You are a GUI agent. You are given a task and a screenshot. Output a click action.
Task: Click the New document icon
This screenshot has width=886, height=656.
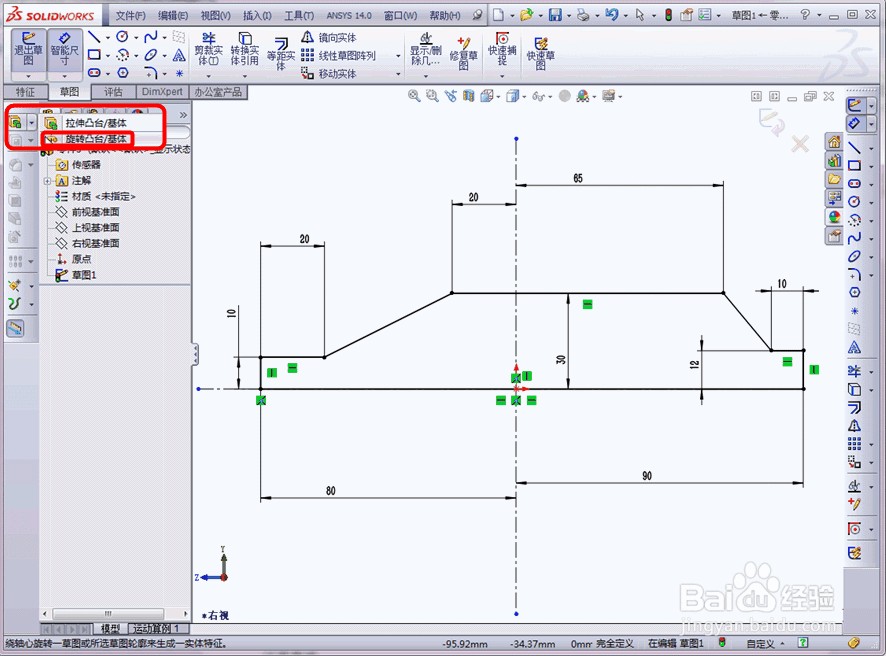[x=498, y=15]
